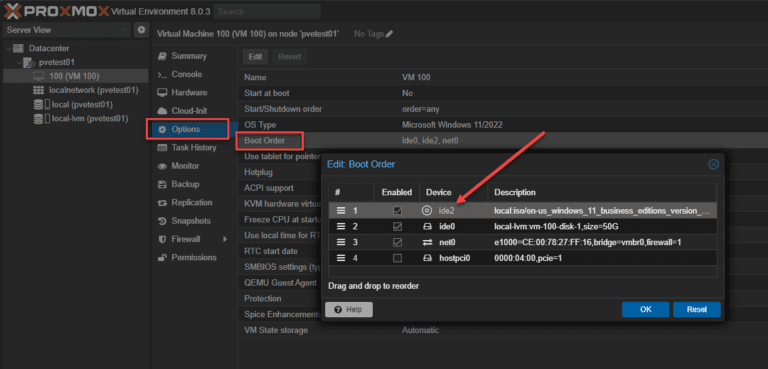Click the Reset button

[x=696, y=310]
